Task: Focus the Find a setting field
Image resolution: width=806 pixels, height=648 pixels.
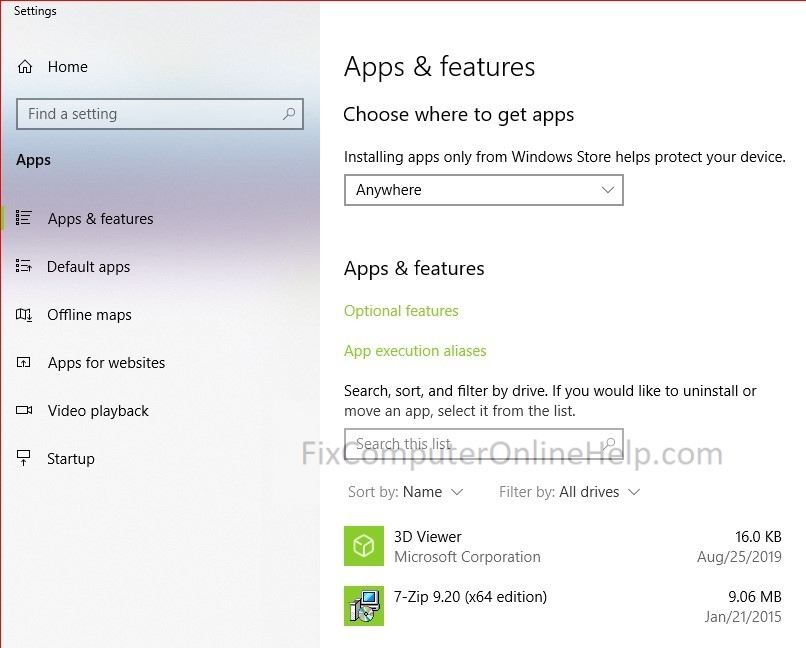Action: coord(159,114)
